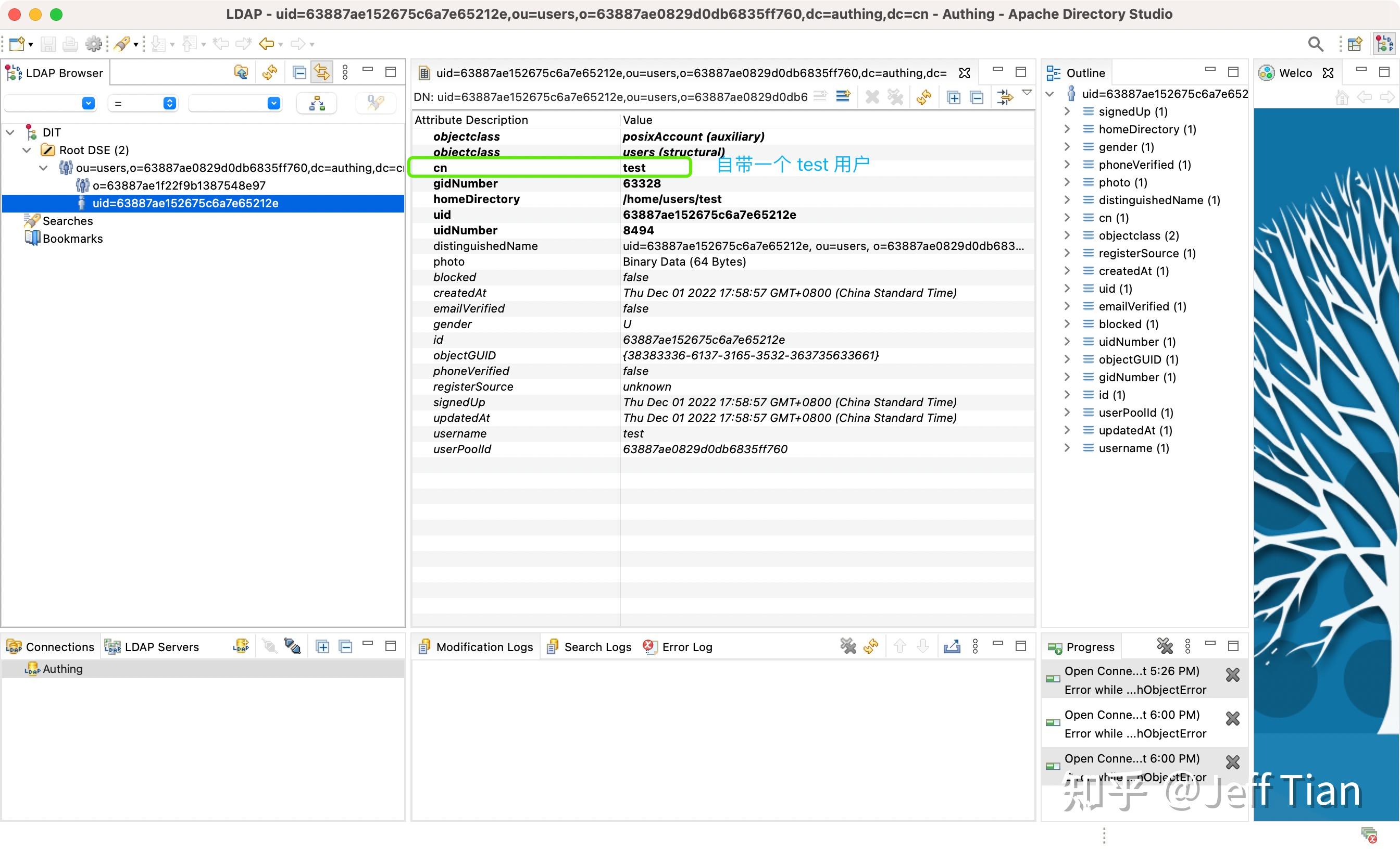
Task: Open the equals operator dropdown in quick search
Action: point(169,103)
